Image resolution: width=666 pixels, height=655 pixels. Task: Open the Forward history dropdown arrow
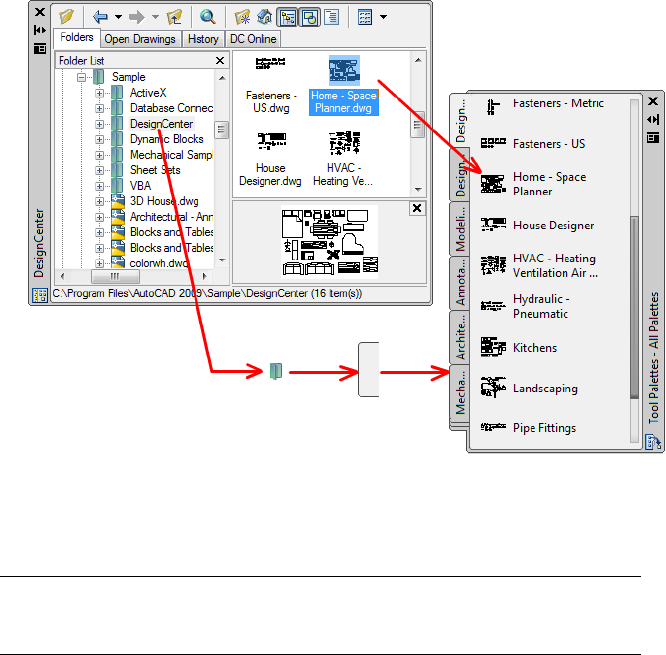(x=155, y=17)
